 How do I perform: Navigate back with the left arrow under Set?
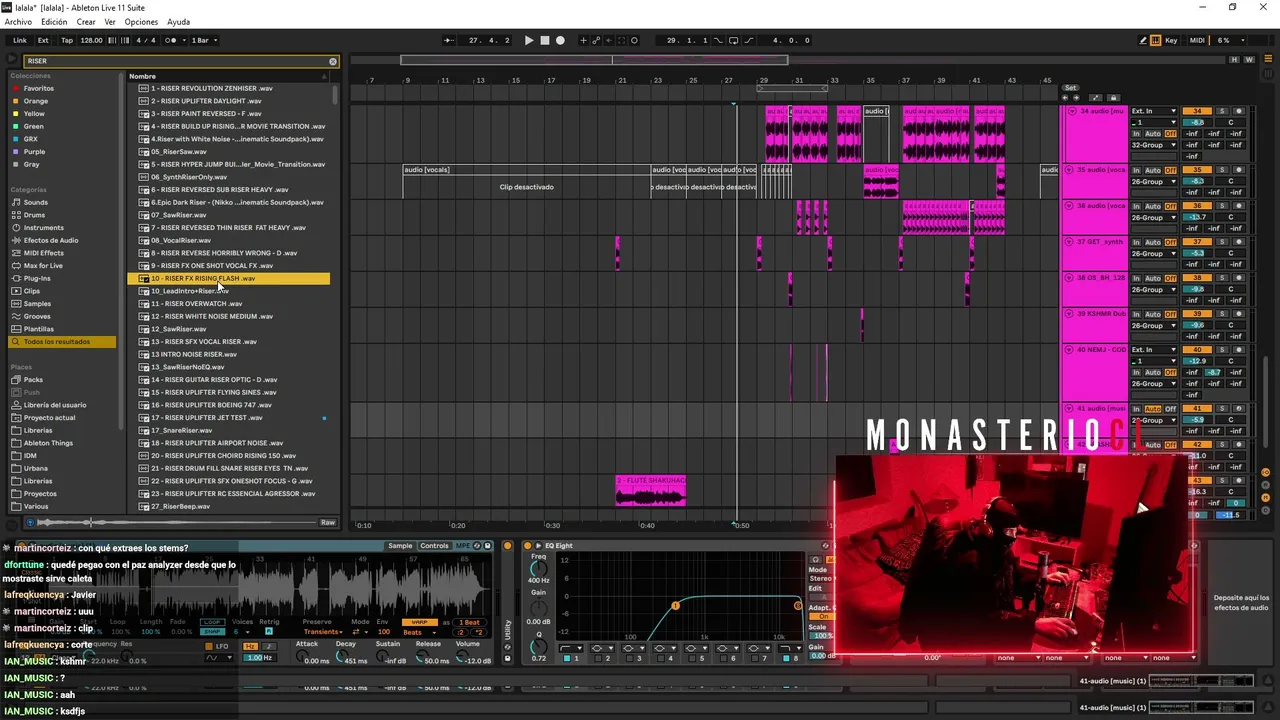click(x=1066, y=98)
